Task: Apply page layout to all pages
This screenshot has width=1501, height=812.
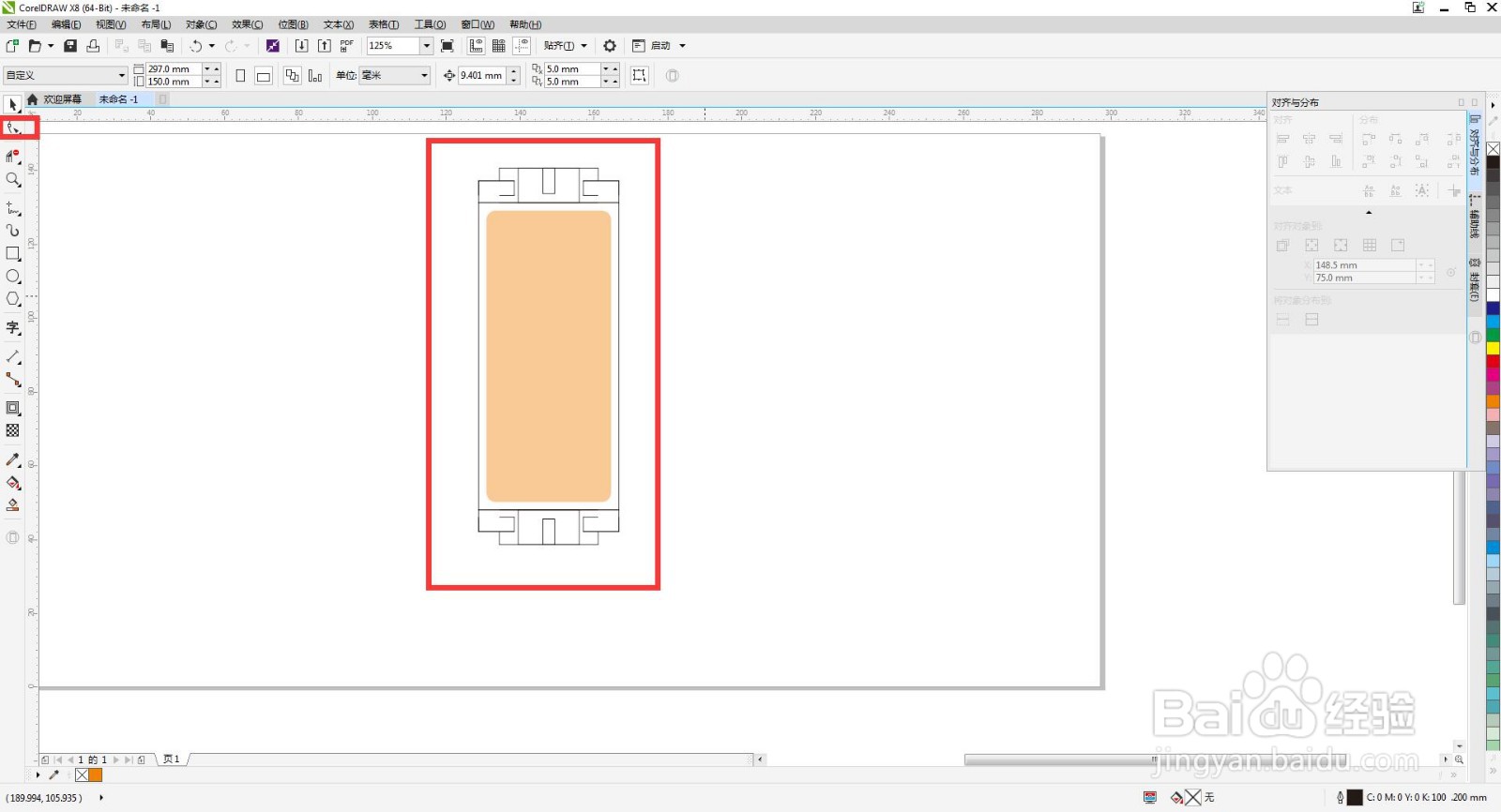Action: click(x=292, y=76)
